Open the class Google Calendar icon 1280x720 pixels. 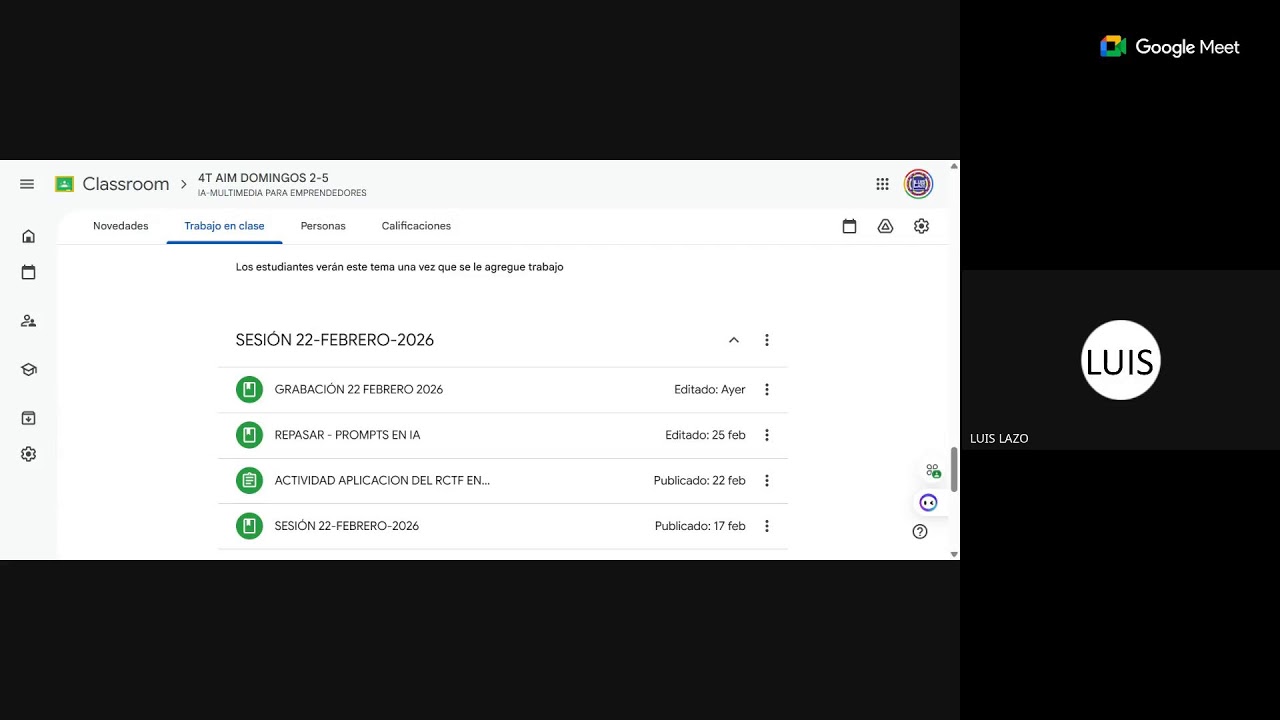[x=849, y=226]
